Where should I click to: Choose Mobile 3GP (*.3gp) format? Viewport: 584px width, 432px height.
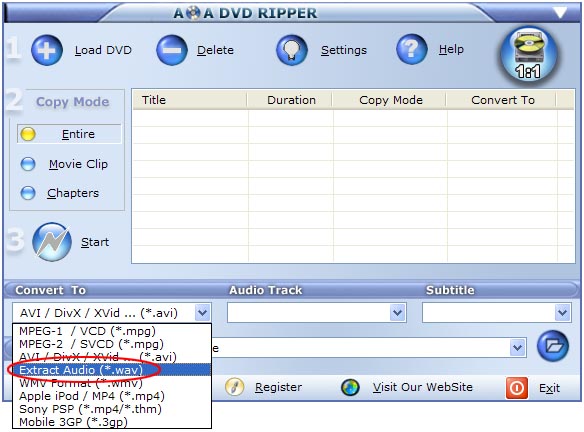click(x=112, y=422)
